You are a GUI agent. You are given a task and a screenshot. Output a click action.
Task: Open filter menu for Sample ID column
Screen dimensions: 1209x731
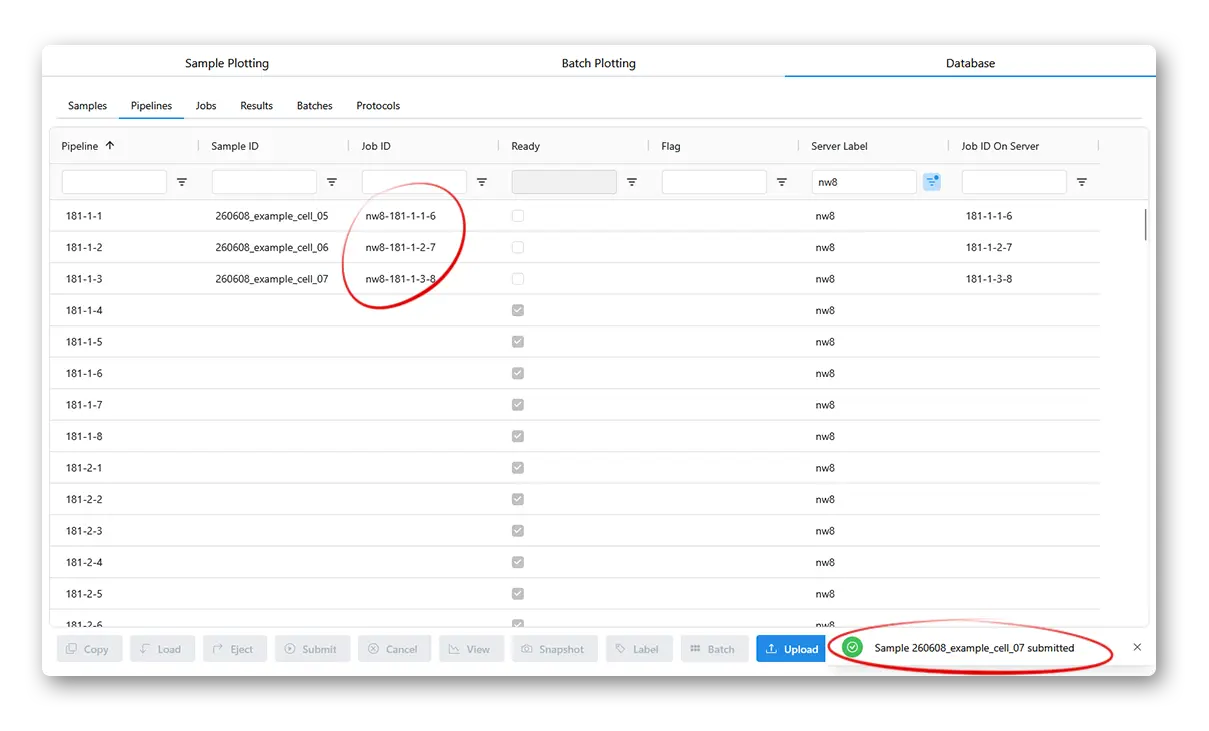[332, 182]
